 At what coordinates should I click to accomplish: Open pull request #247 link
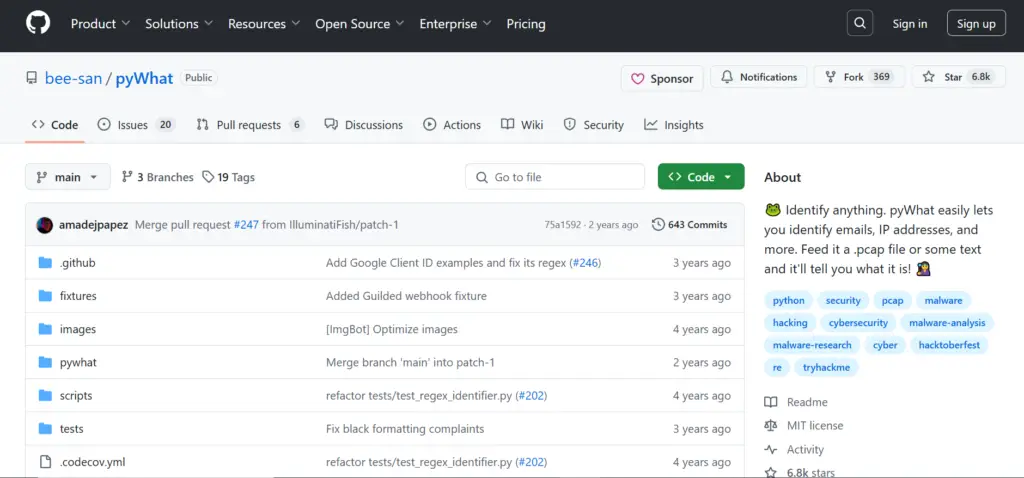click(246, 225)
